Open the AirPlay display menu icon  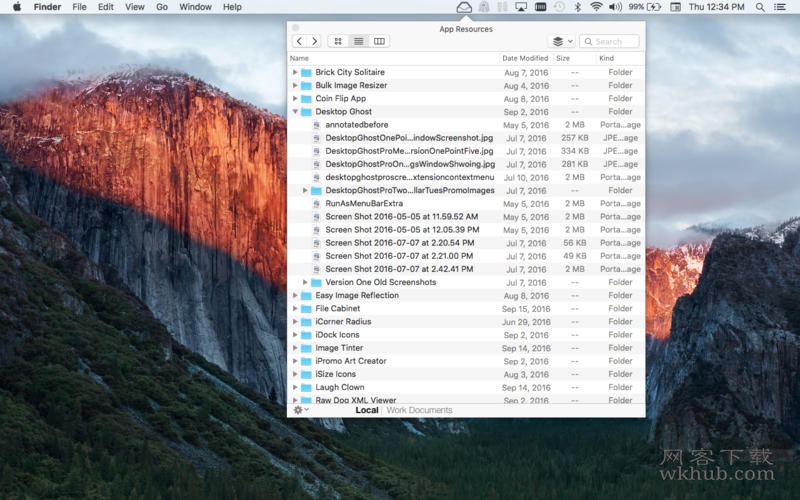pos(521,7)
